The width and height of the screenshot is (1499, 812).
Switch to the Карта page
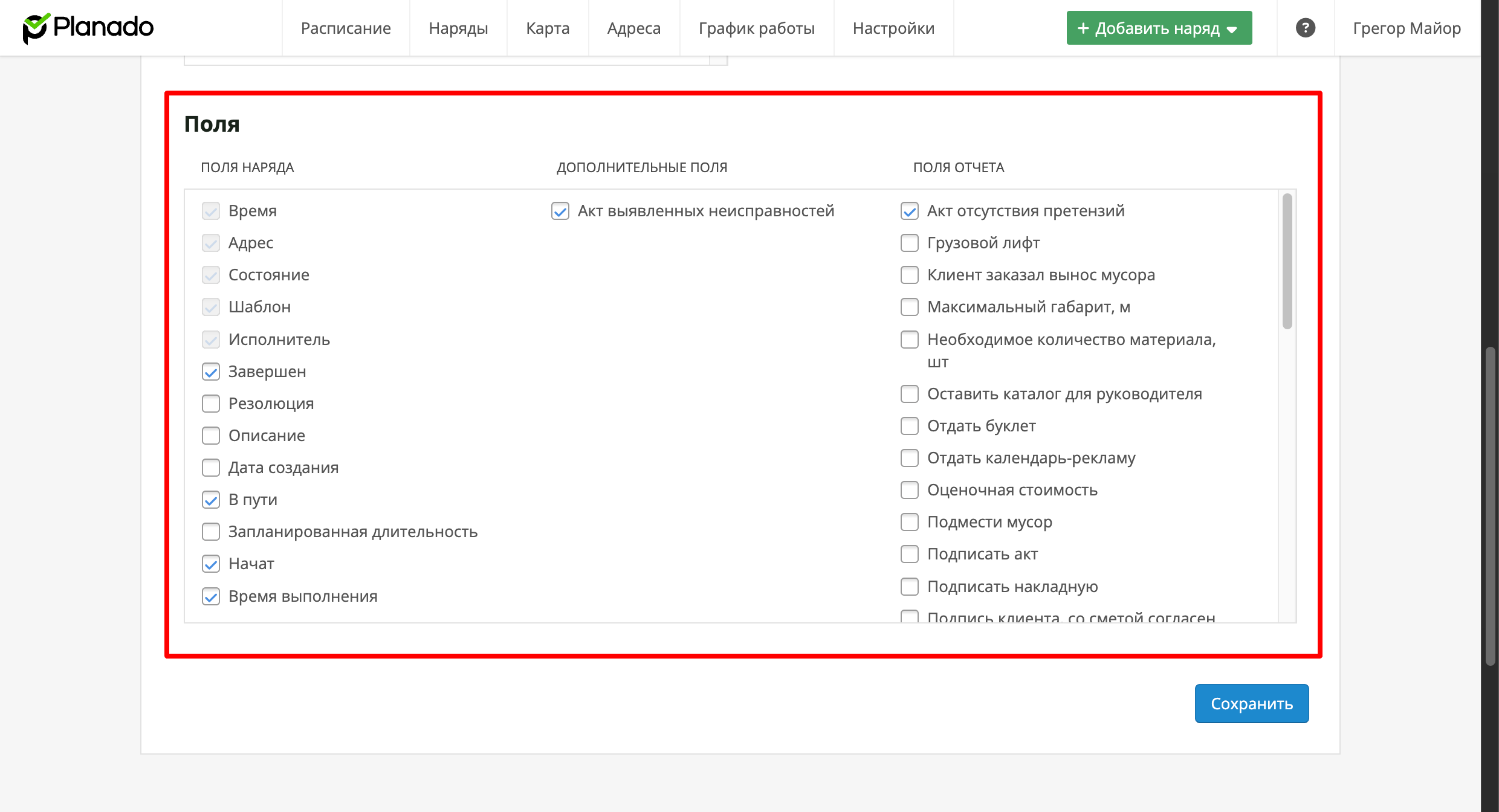548,28
